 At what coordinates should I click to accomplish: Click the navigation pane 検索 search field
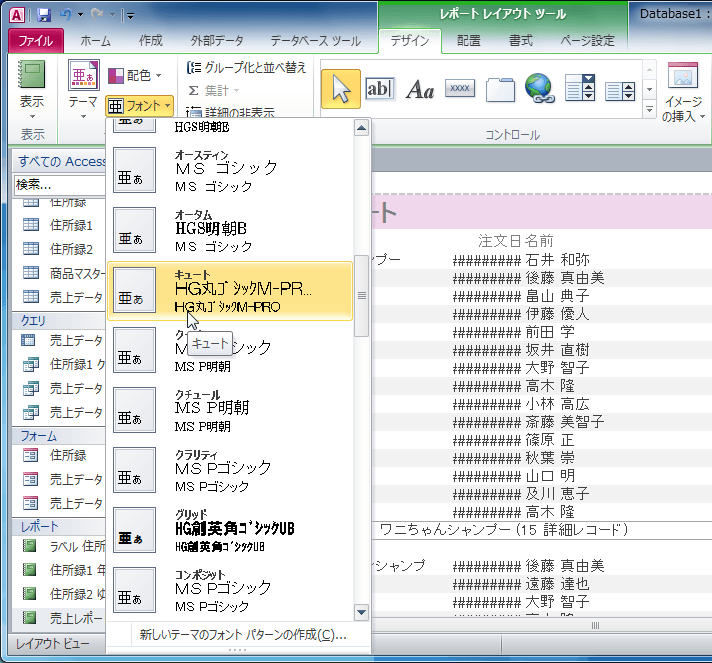pyautogui.click(x=59, y=184)
